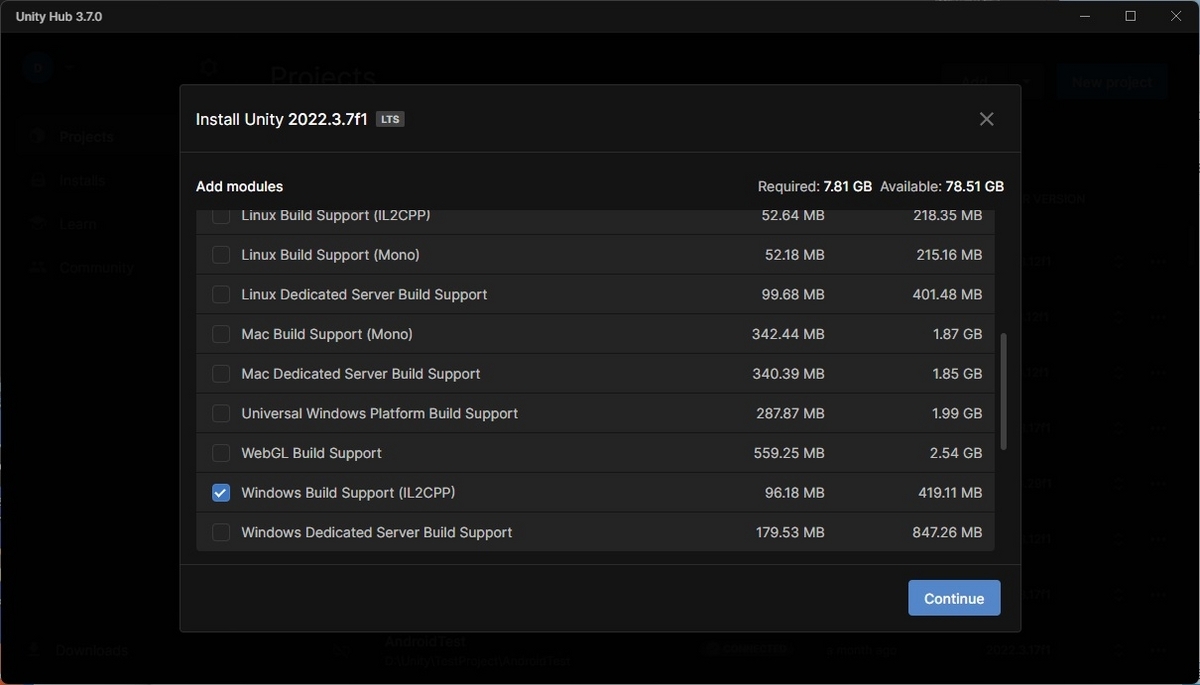Open Downloads in the dimmed sidebar

coord(92,650)
